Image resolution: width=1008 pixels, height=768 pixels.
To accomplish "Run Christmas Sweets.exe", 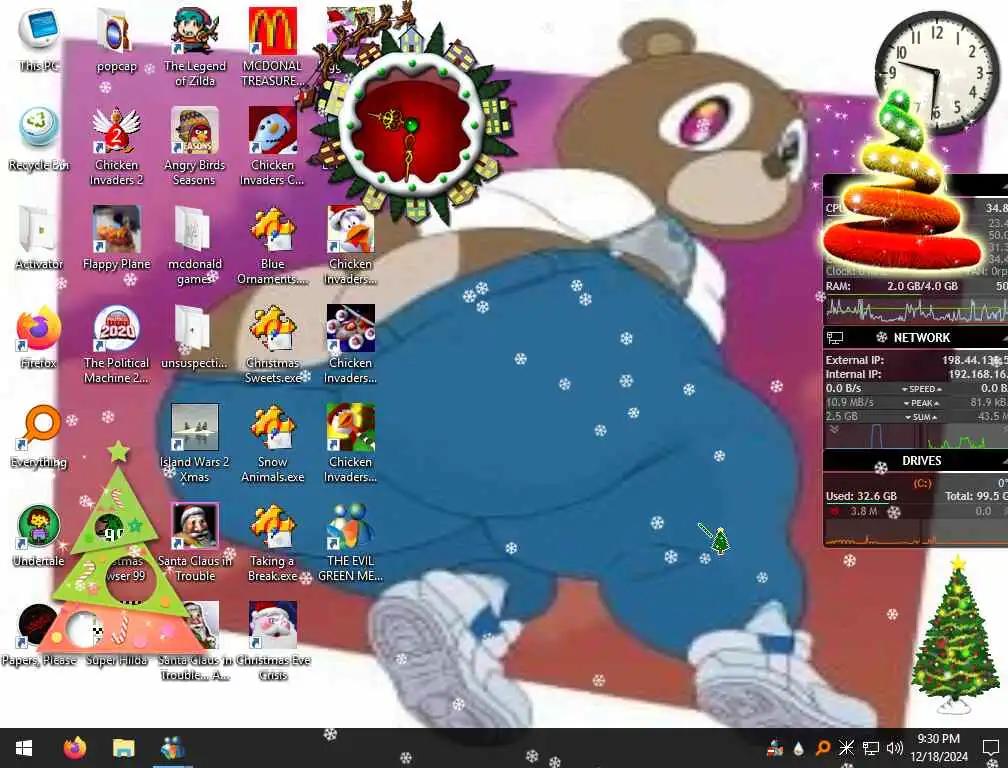I will pos(273,344).
